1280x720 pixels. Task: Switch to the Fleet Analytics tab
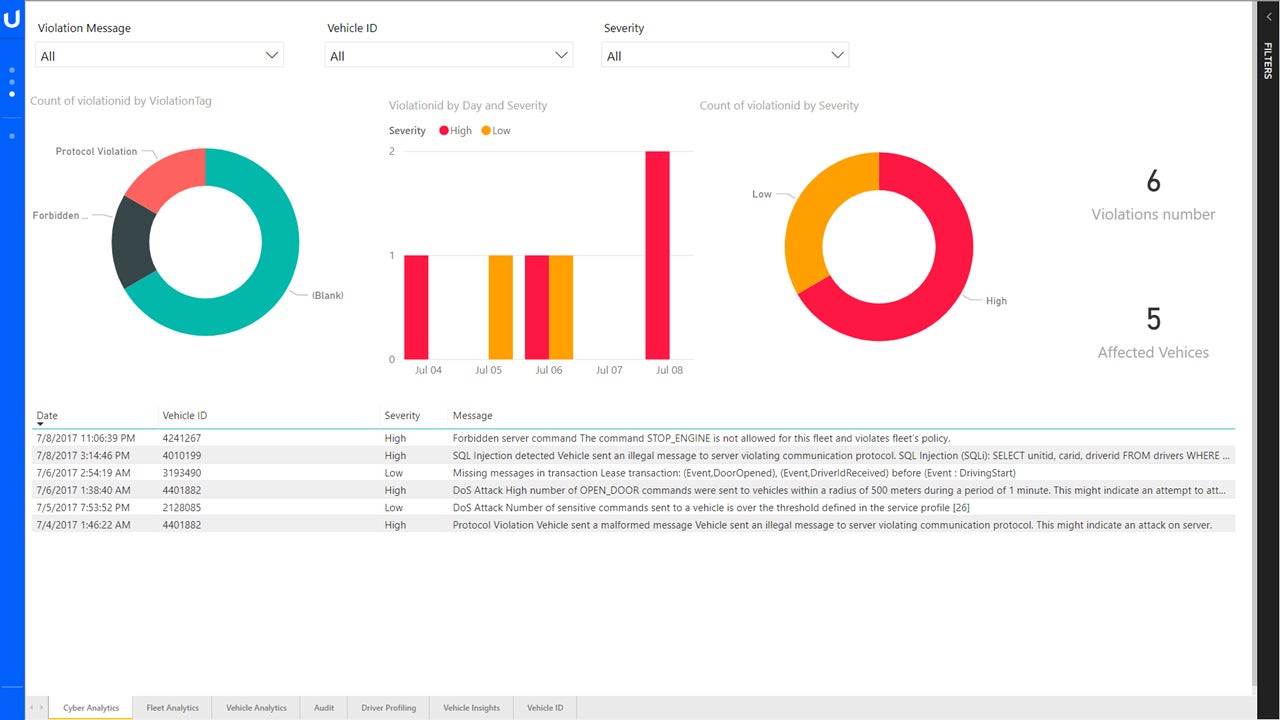coord(172,708)
